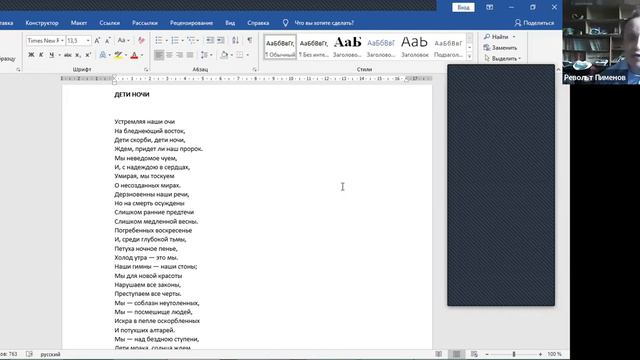Viewport: 640px width, 360px height.
Task: Align text to the right
Action: pos(180,55)
